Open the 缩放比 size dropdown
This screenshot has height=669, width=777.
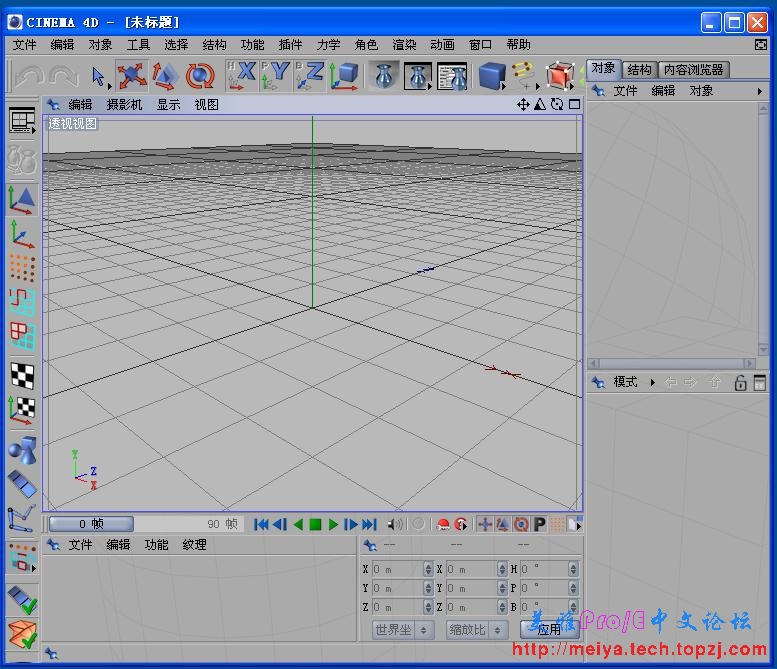coord(476,630)
